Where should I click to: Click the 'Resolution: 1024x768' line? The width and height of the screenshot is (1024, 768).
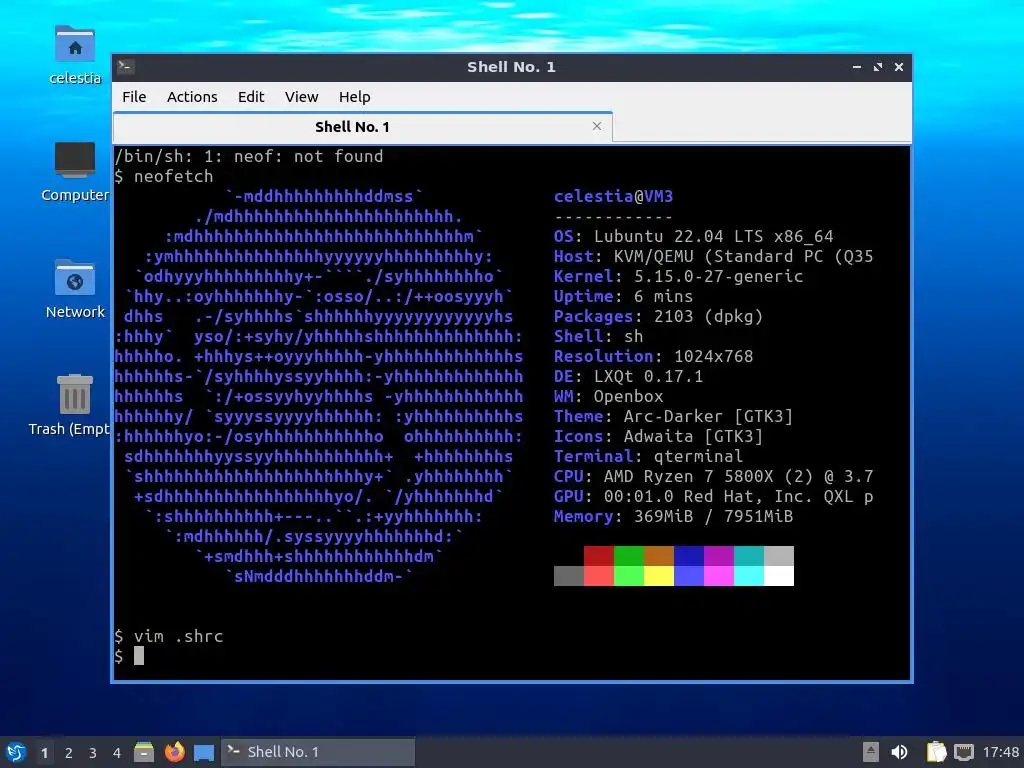click(x=654, y=357)
